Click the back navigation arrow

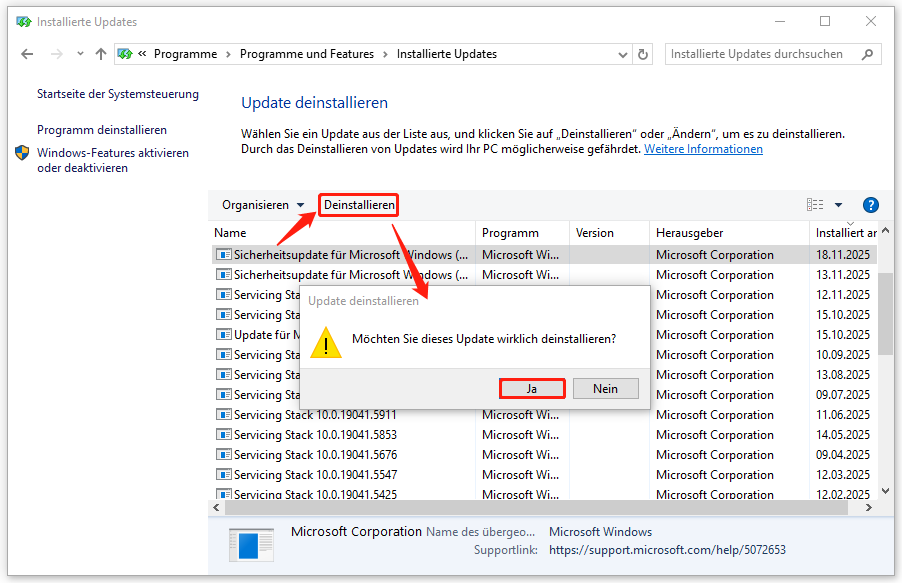click(27, 53)
